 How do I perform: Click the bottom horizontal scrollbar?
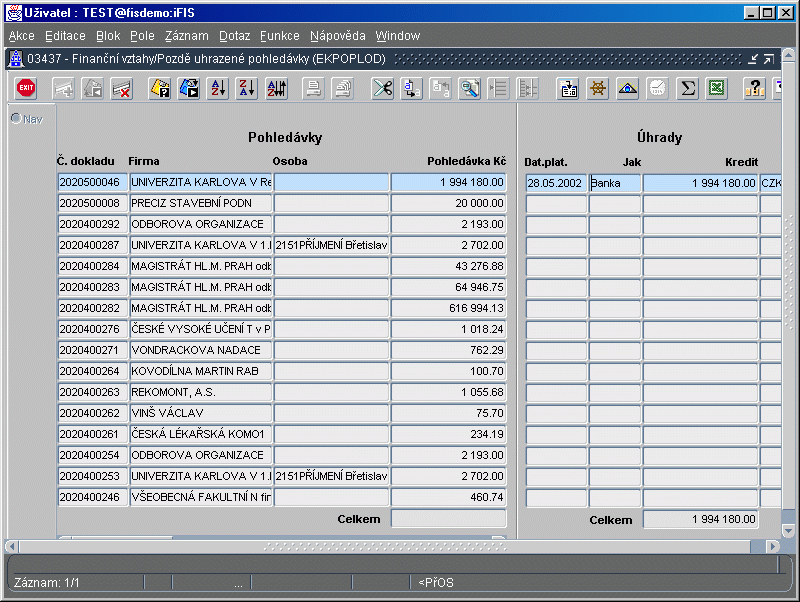pyautogui.click(x=400, y=547)
